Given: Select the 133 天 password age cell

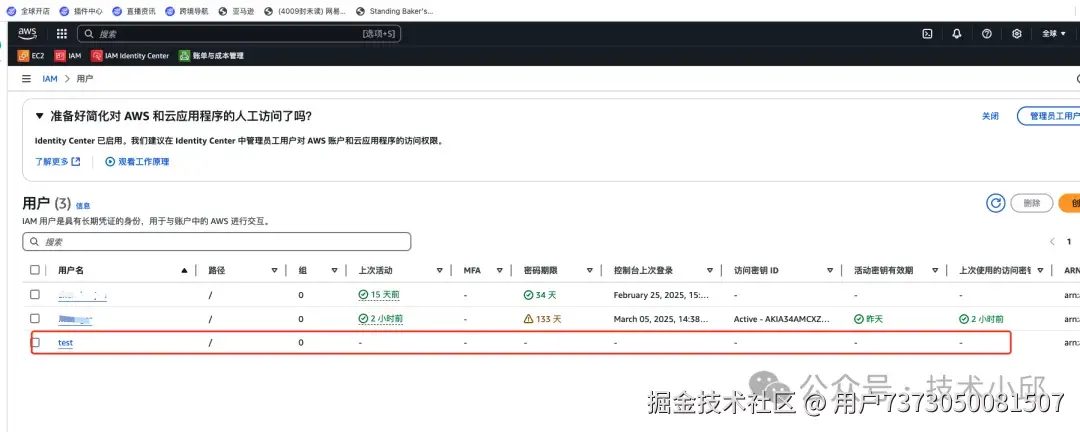Looking at the screenshot, I should (x=542, y=319).
